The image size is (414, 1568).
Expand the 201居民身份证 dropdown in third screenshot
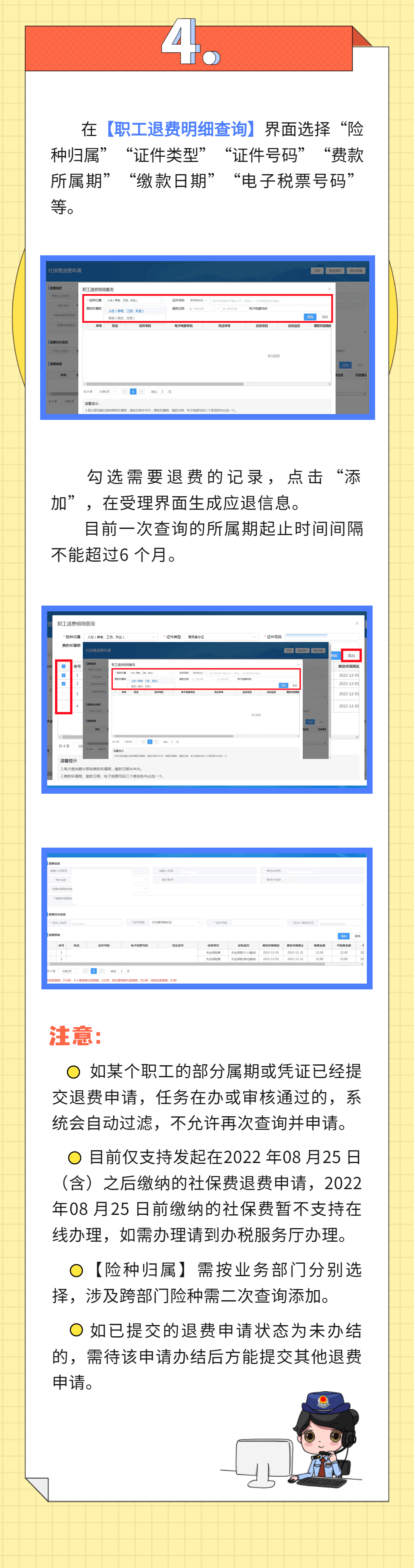point(176,922)
